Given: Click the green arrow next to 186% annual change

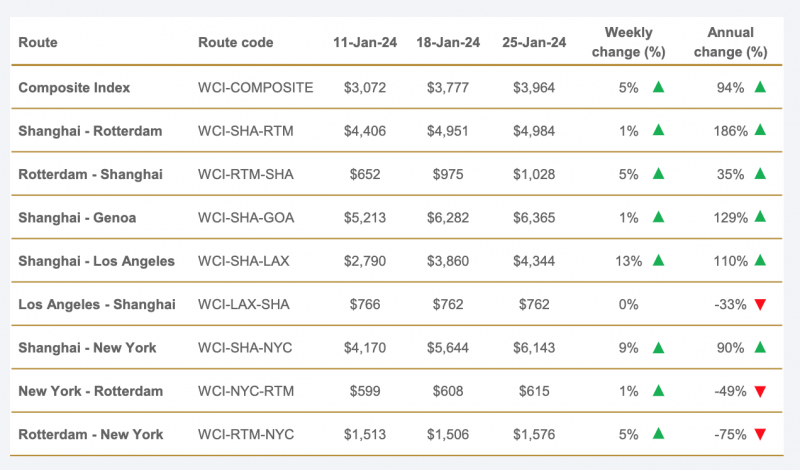Looking at the screenshot, I should (x=760, y=130).
